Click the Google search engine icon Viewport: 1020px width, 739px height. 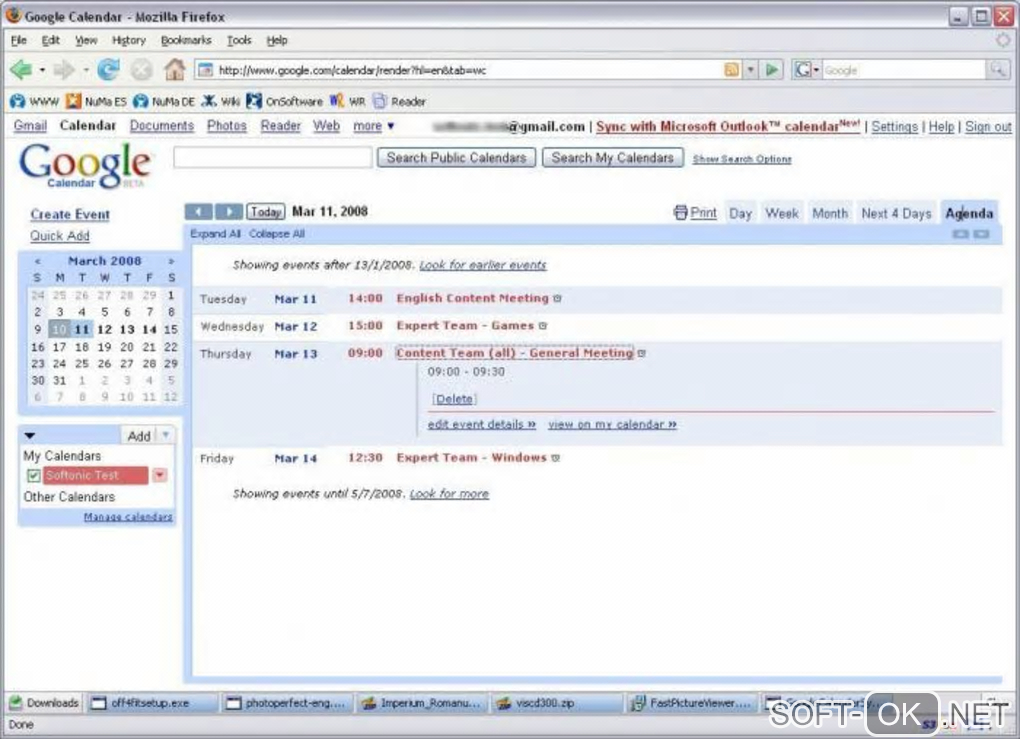point(802,70)
